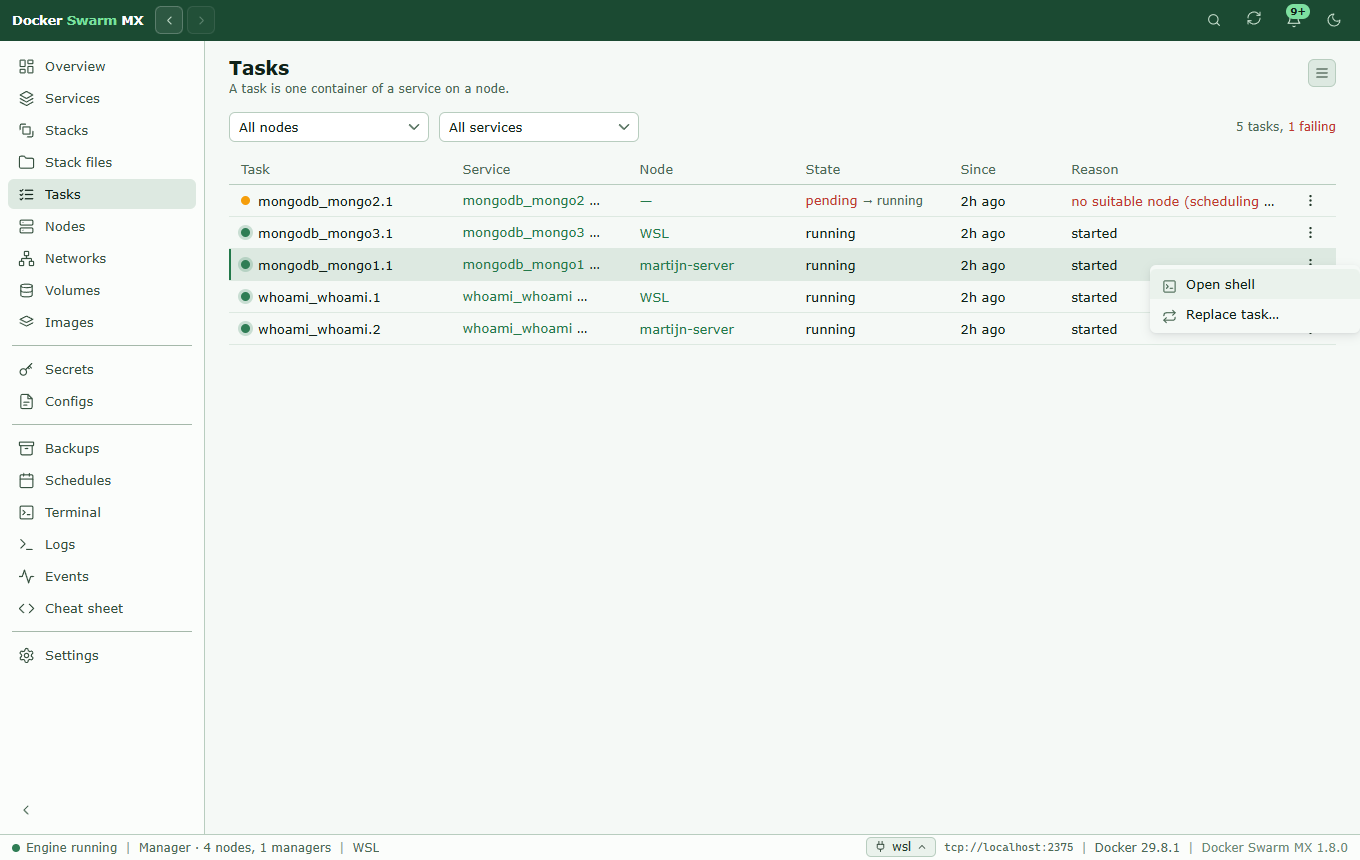This screenshot has width=1360, height=860.
Task: Navigate forward with the right arrow button
Action: point(201,20)
